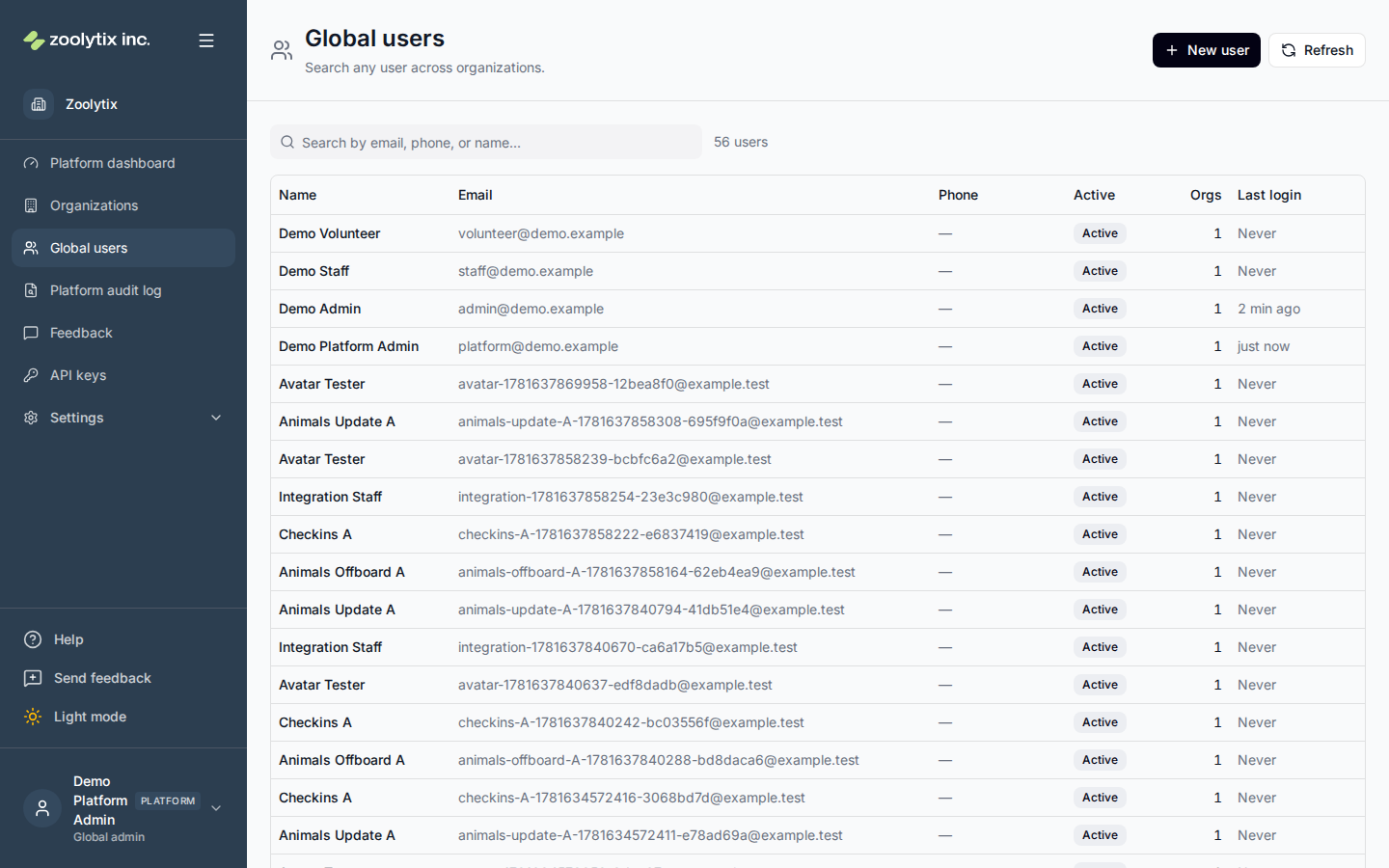Open Platform audit log
The image size is (1389, 868).
[123, 290]
